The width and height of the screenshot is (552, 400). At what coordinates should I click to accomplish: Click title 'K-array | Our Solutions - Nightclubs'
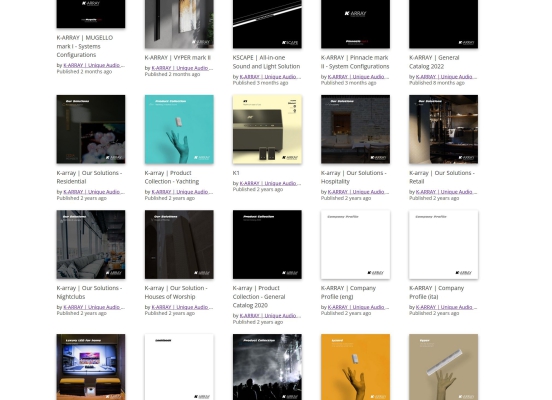89,292
